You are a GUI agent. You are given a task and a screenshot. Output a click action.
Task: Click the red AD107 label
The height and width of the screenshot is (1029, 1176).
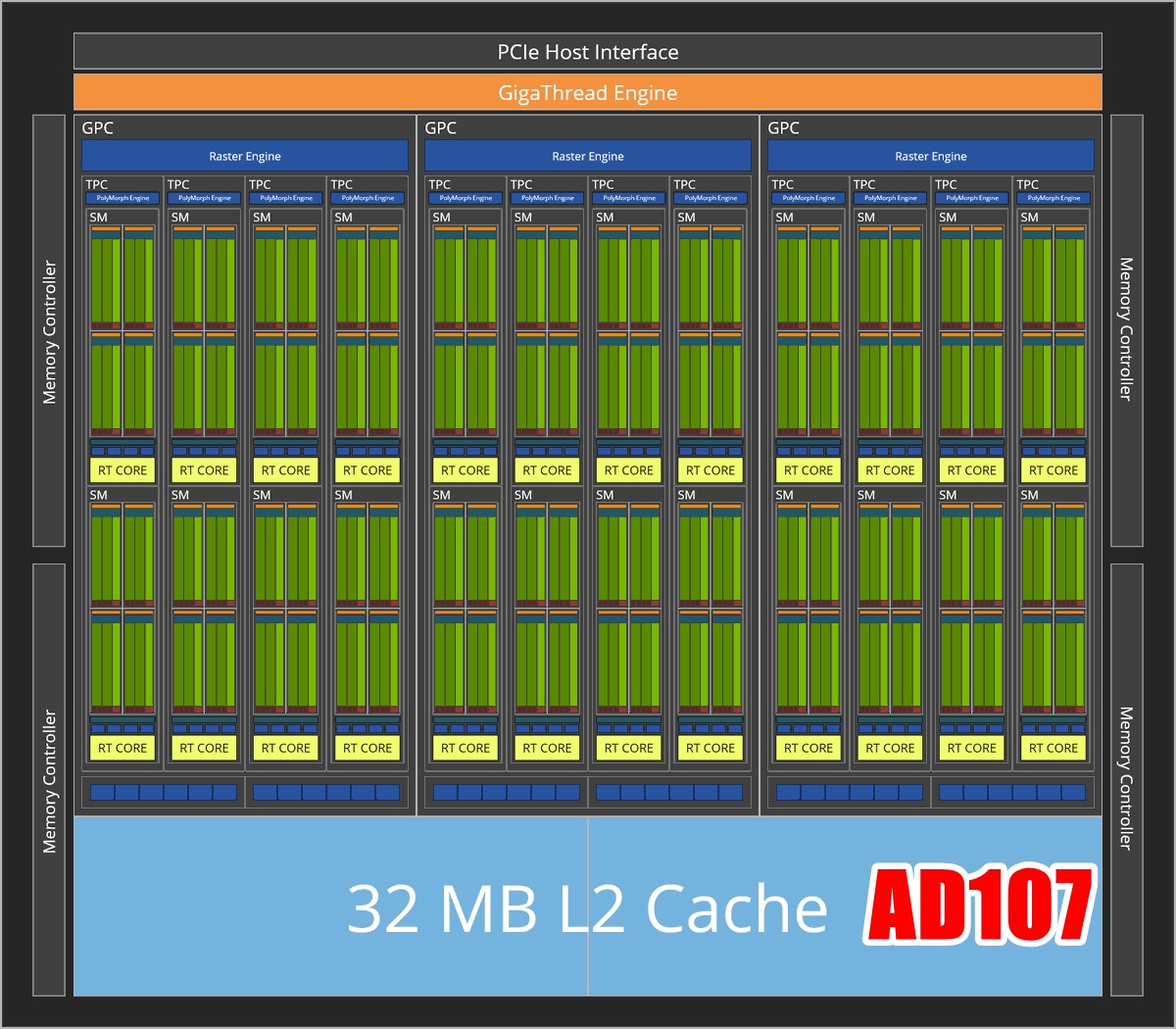pos(979,905)
